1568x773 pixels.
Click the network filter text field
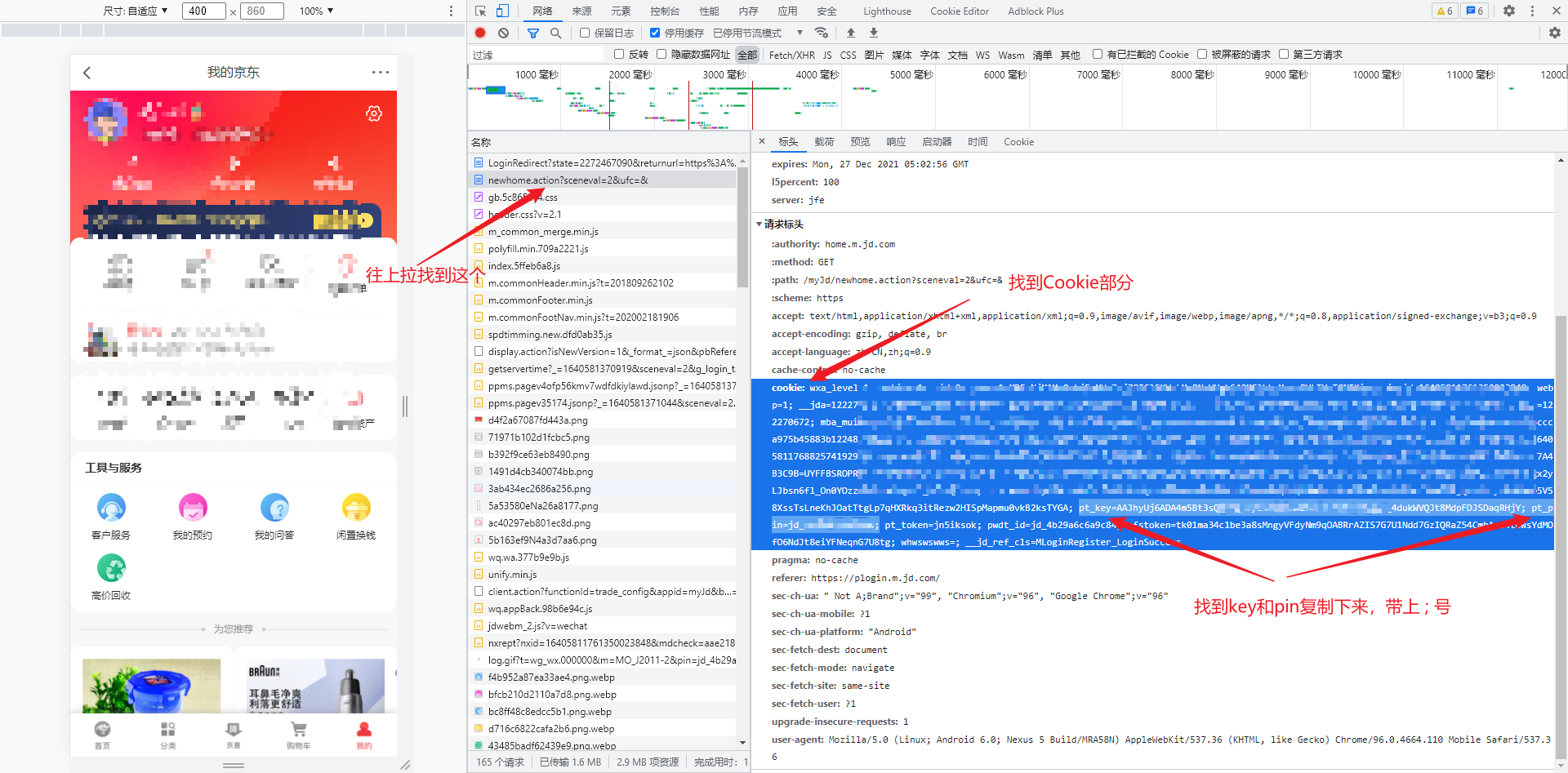click(x=539, y=55)
